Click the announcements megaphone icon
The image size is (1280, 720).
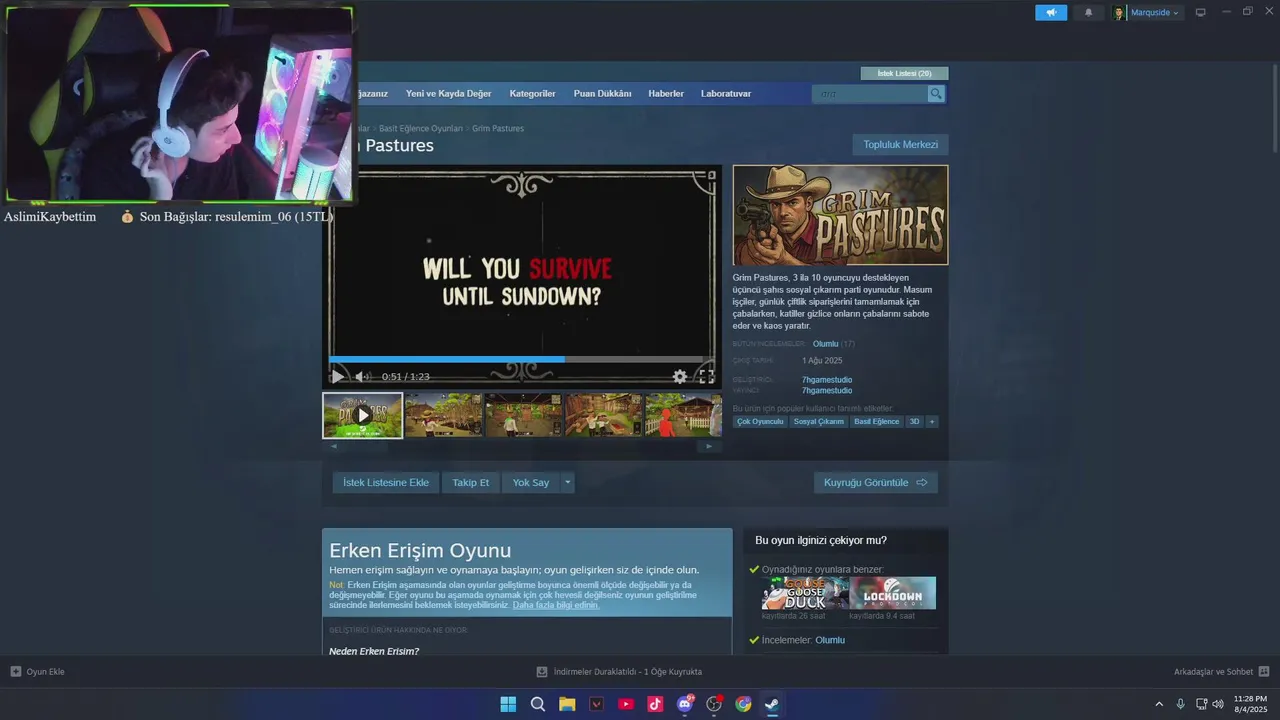pos(1051,12)
